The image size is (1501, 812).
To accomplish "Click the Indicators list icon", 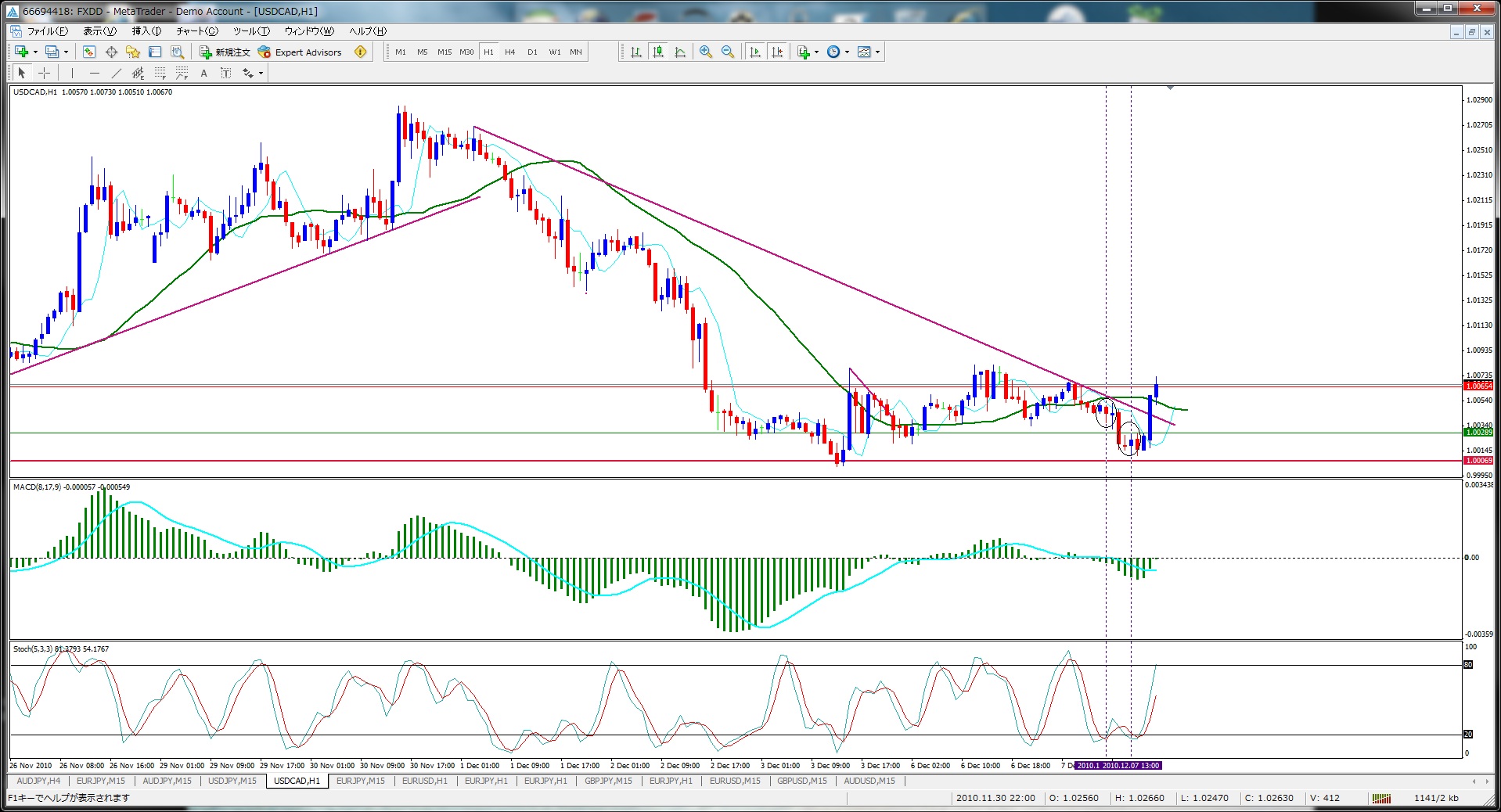I will click(x=803, y=52).
